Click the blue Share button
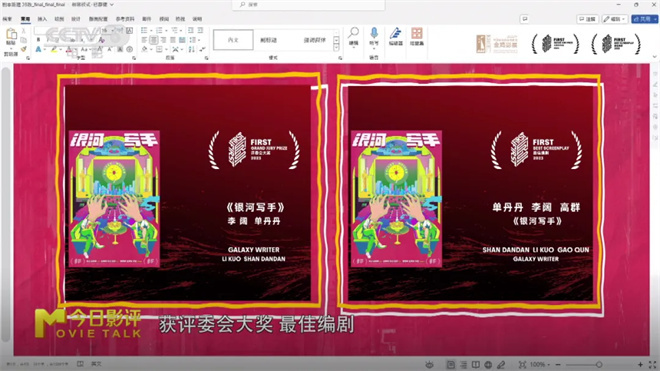 coord(644,19)
